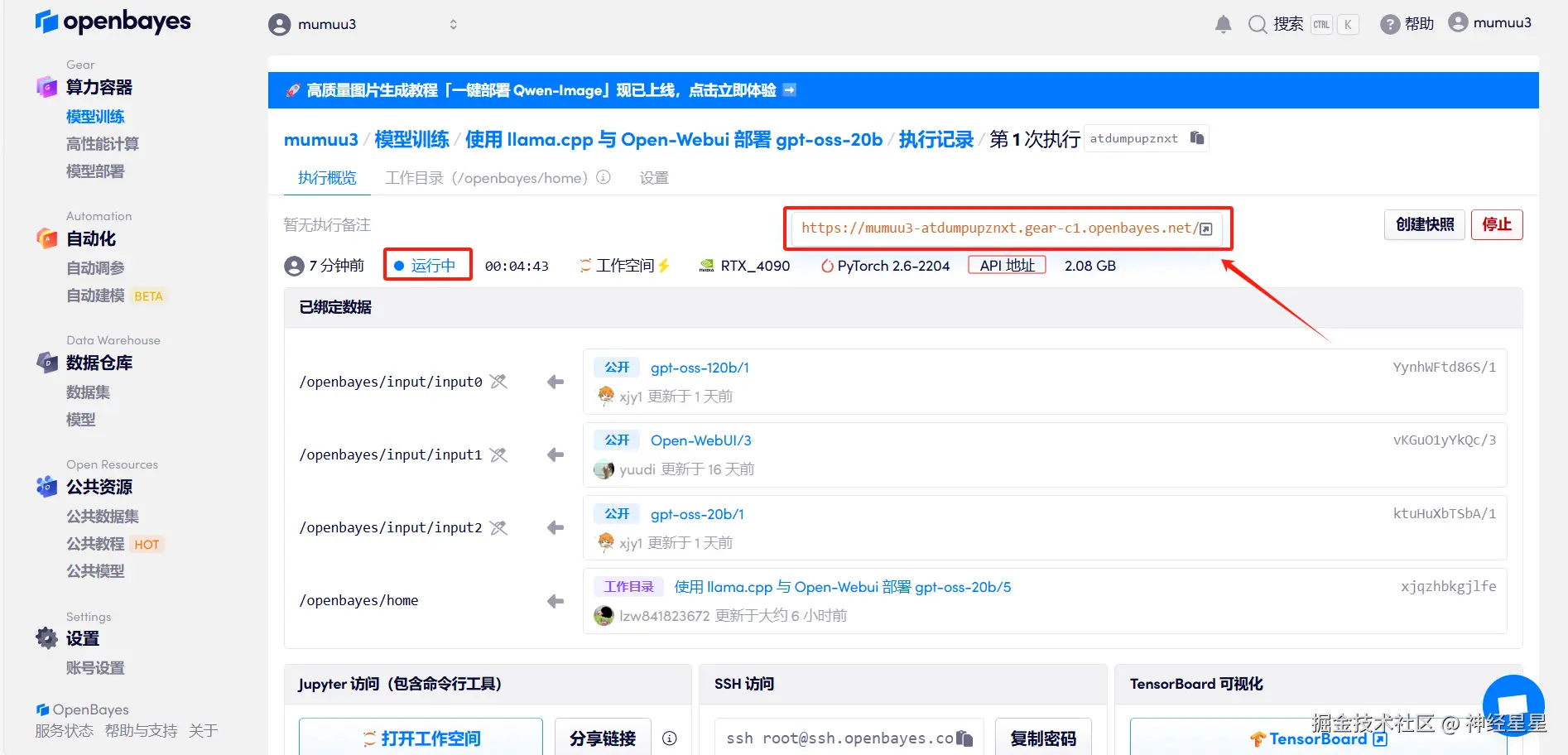Click the 复制密码 button
The width and height of the screenshot is (1568, 755).
tap(1043, 737)
